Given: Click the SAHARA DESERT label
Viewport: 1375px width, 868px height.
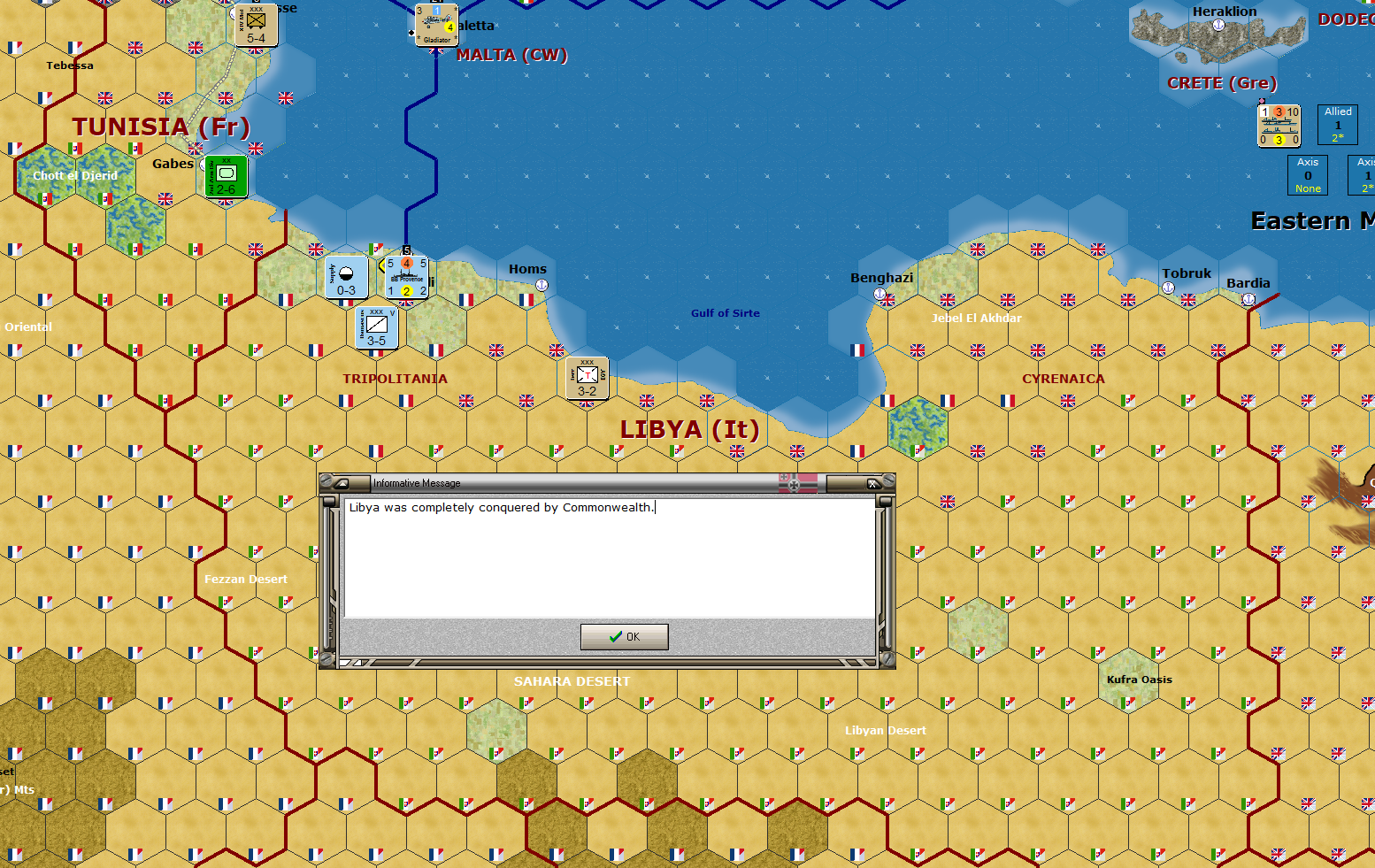Looking at the screenshot, I should tap(572, 681).
